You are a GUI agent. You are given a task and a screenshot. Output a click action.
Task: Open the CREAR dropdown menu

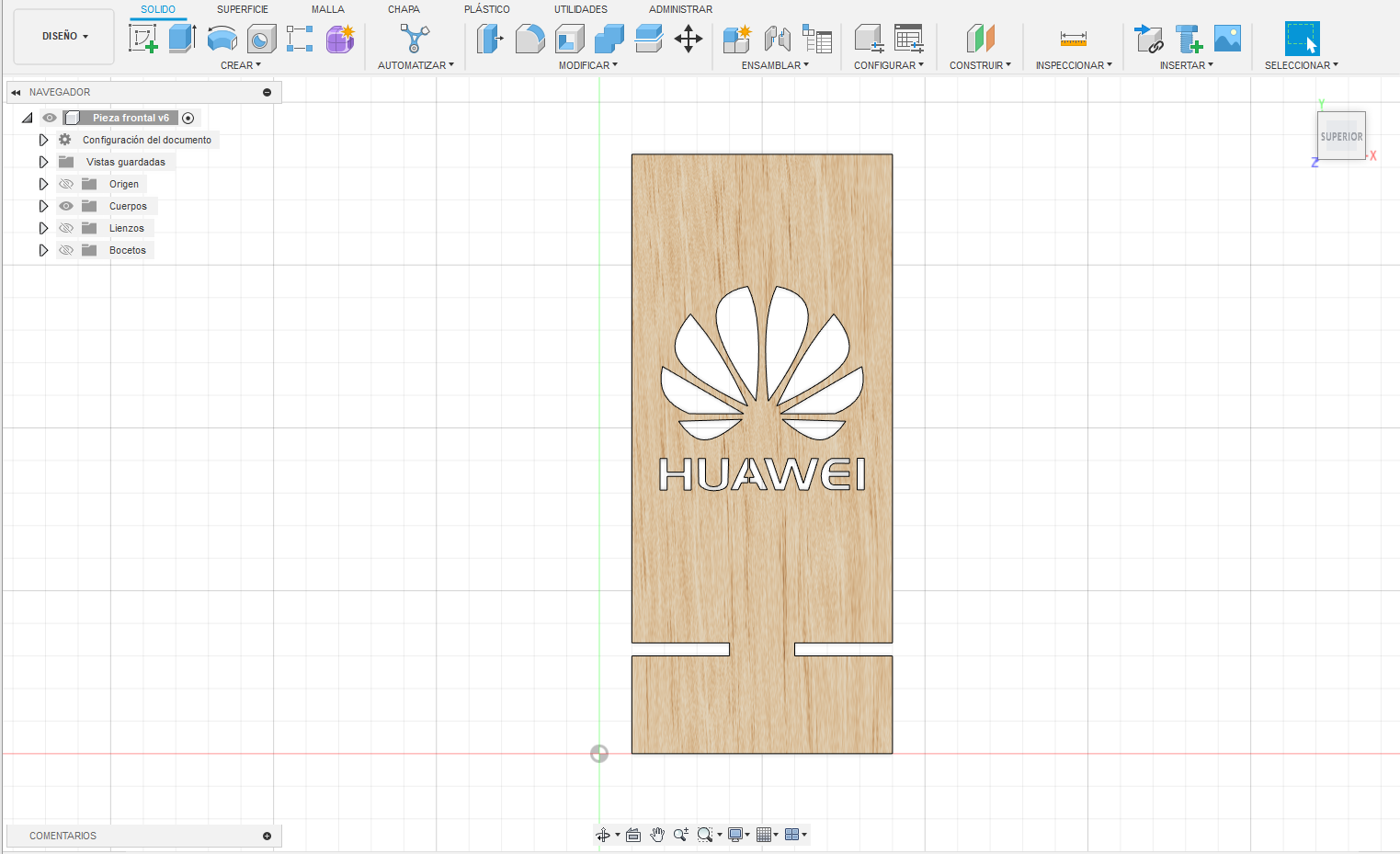tap(241, 65)
